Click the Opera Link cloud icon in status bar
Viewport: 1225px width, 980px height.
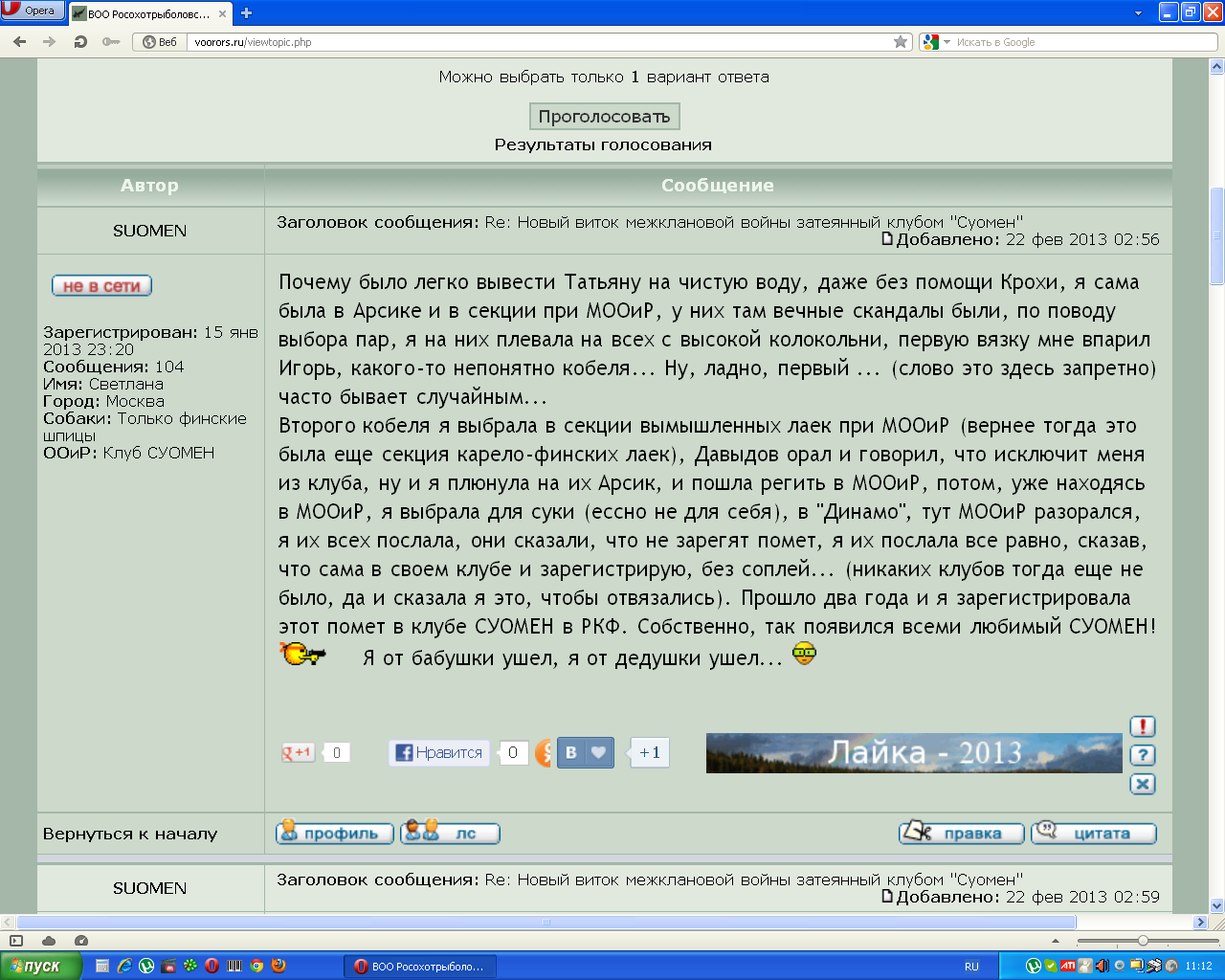tap(49, 941)
